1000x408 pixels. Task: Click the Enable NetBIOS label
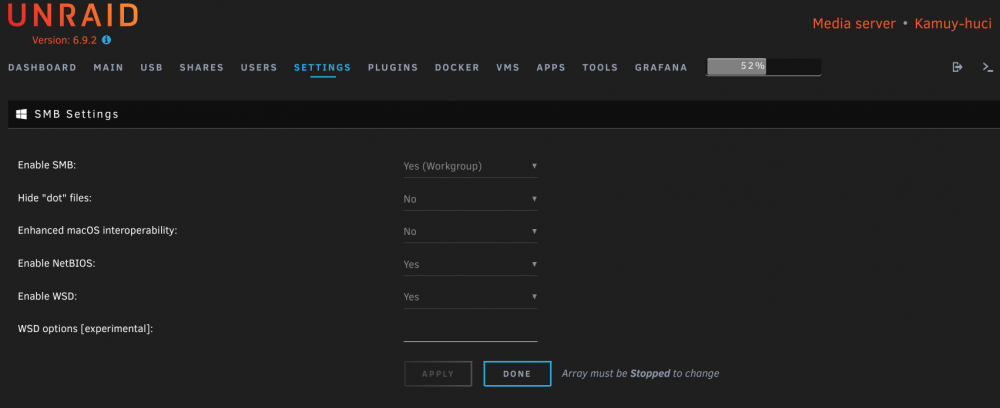tap(57, 263)
